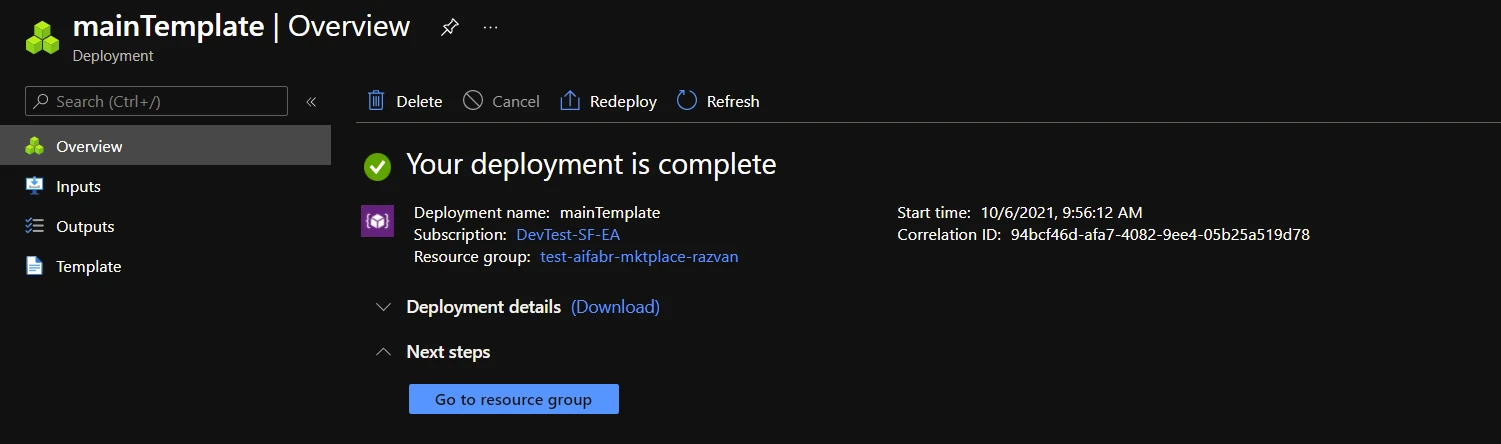1501x444 pixels.
Task: Click the Overview cubes sidebar icon
Action: click(35, 146)
